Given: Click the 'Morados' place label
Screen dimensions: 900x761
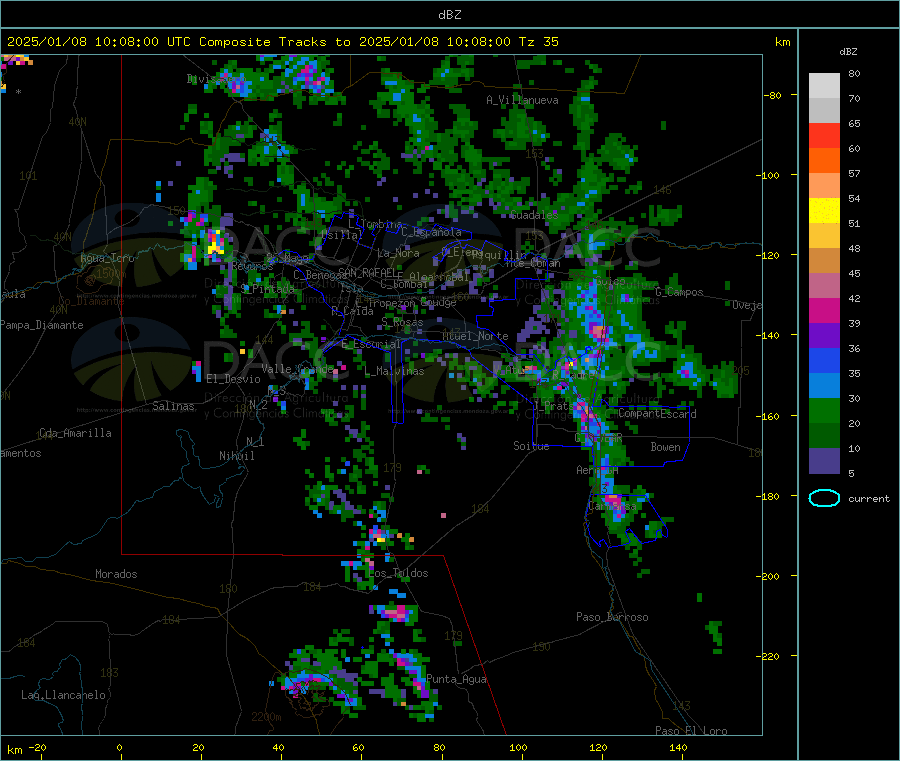Looking at the screenshot, I should [x=116, y=574].
